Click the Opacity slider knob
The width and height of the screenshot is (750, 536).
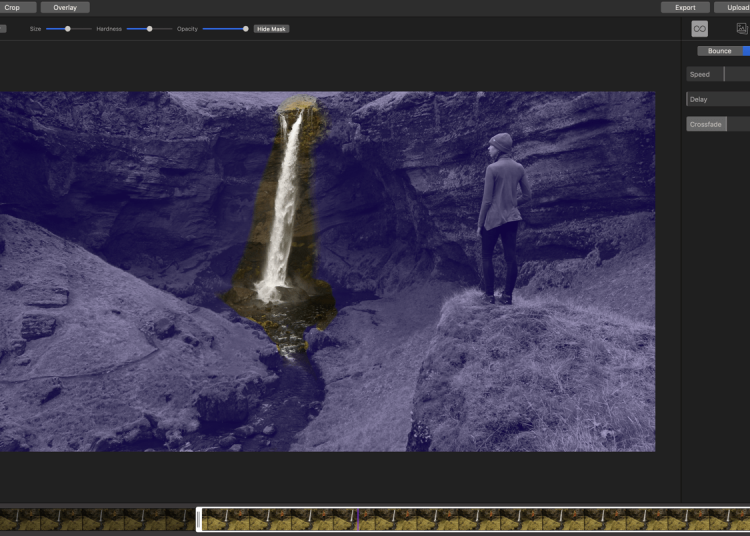coord(246,29)
